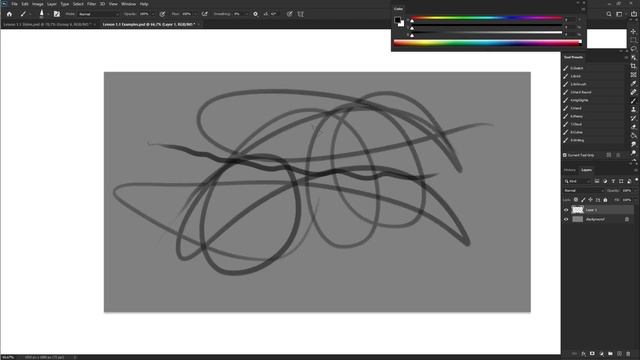
Task: Toggle pressure for size icon
Action: (x=289, y=14)
